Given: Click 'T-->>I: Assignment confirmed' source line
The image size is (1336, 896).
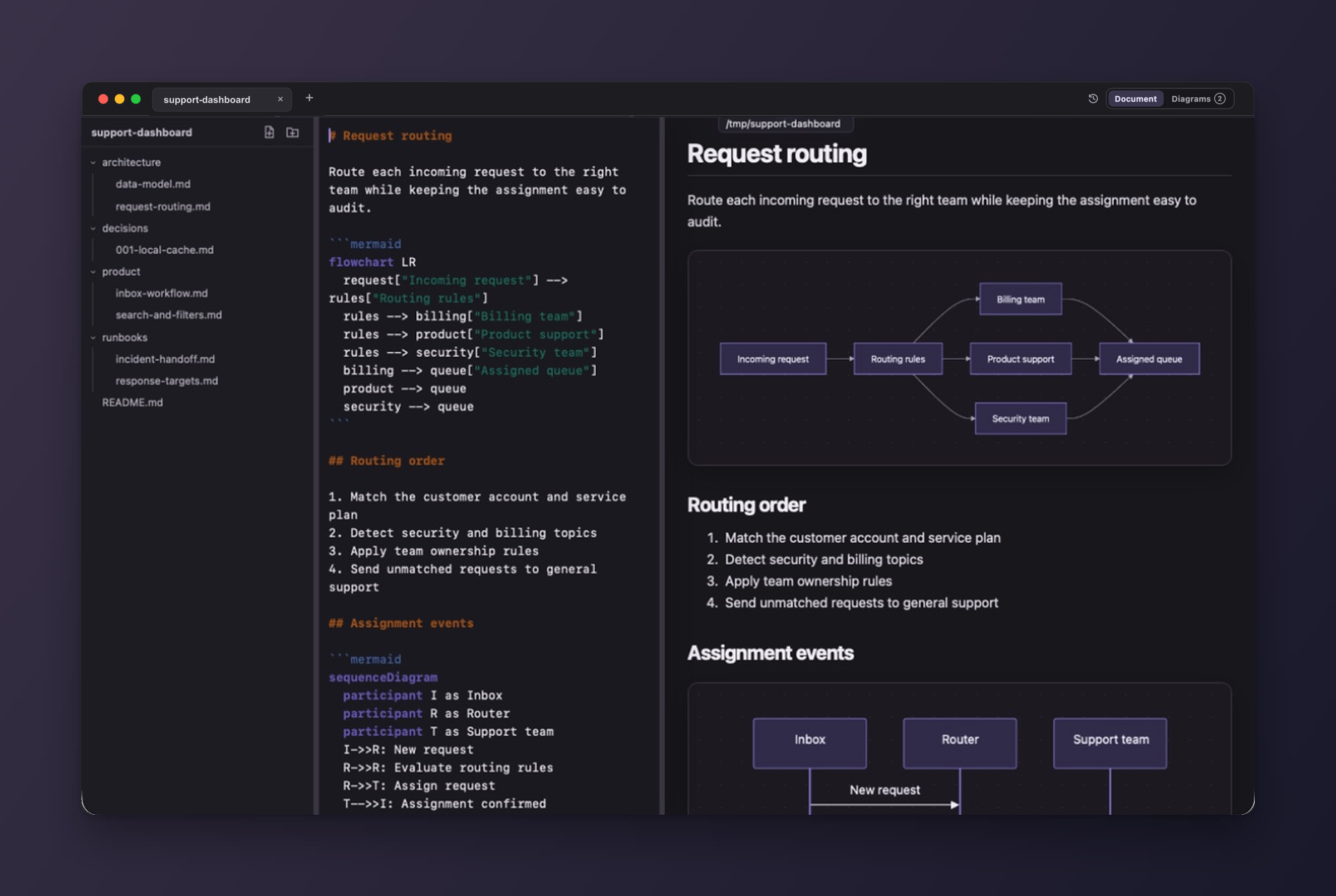Looking at the screenshot, I should point(445,804).
